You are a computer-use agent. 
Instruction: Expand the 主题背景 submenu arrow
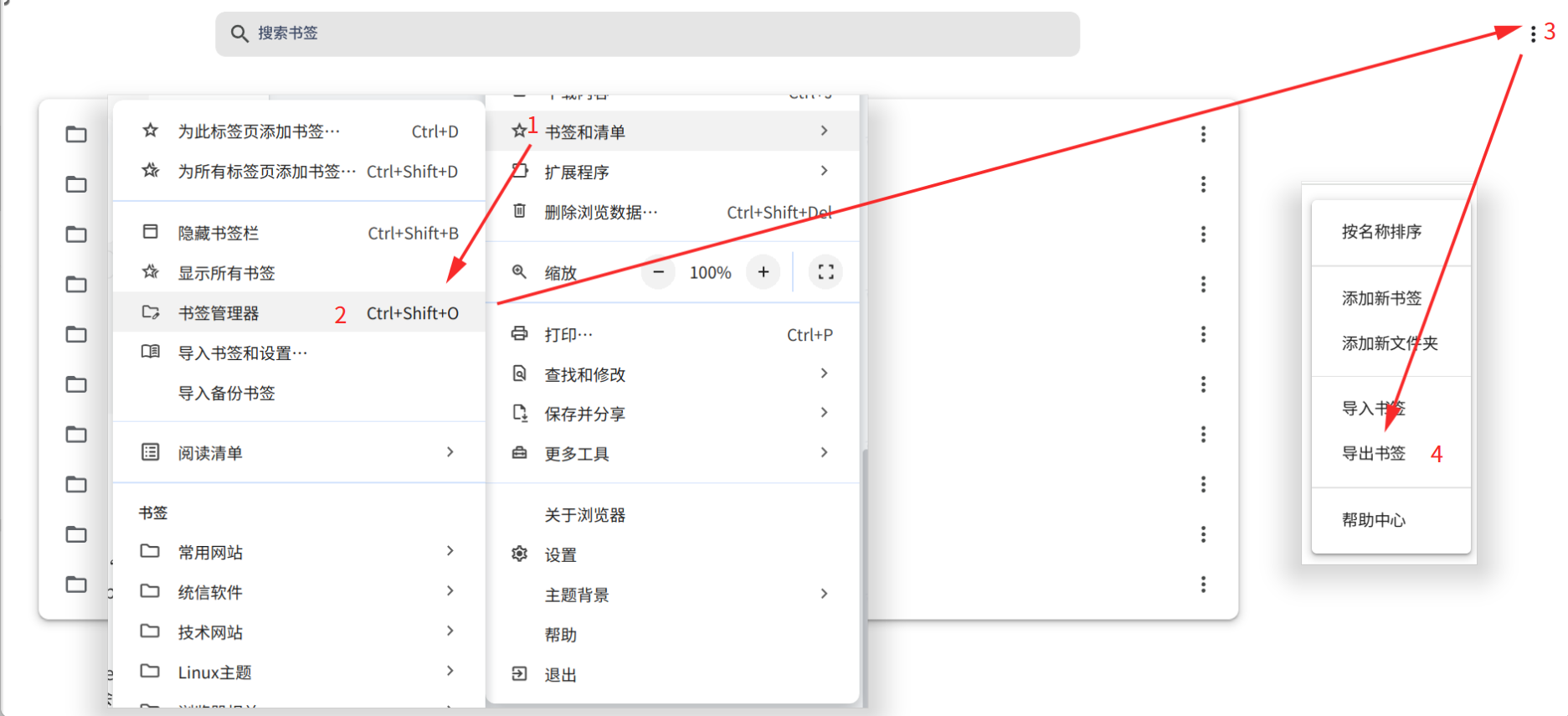point(825,594)
